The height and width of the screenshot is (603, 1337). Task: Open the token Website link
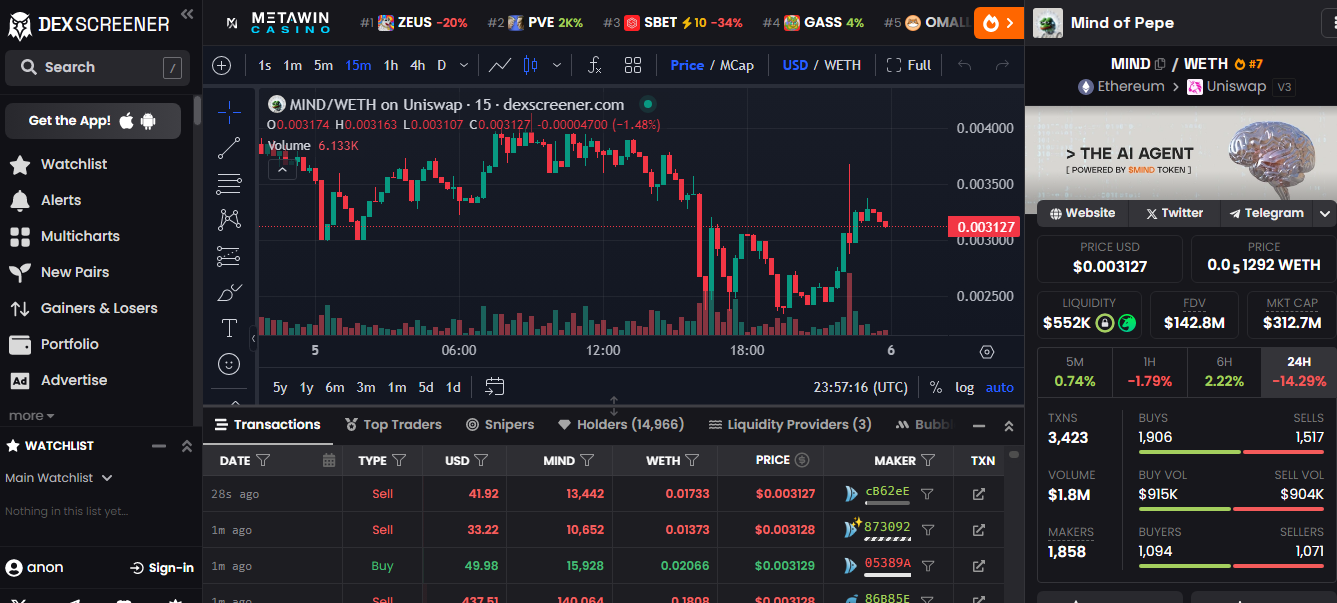click(1082, 213)
